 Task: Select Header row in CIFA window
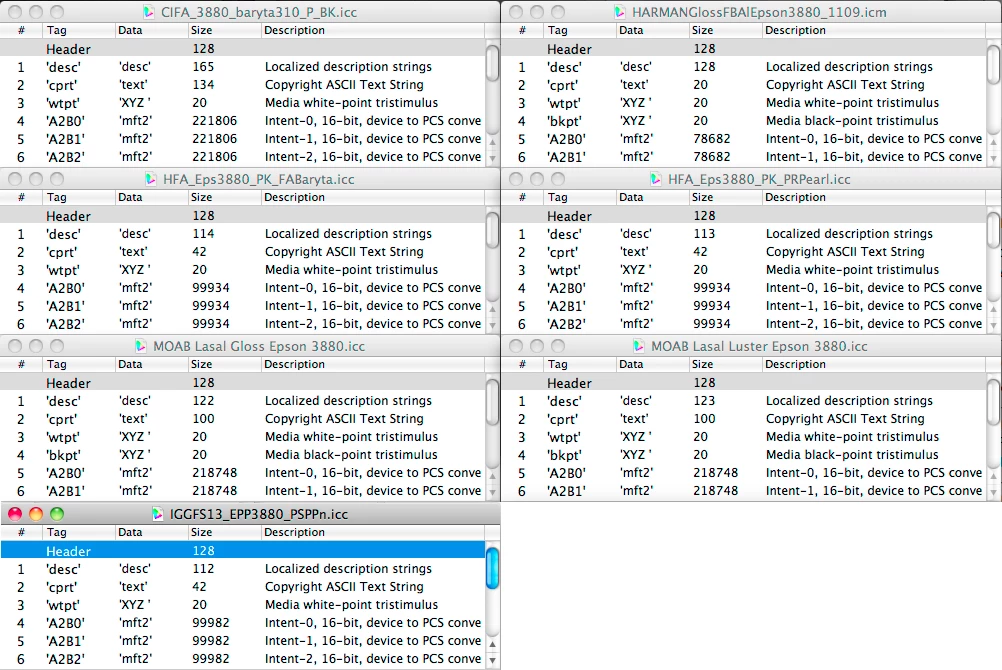coord(243,49)
